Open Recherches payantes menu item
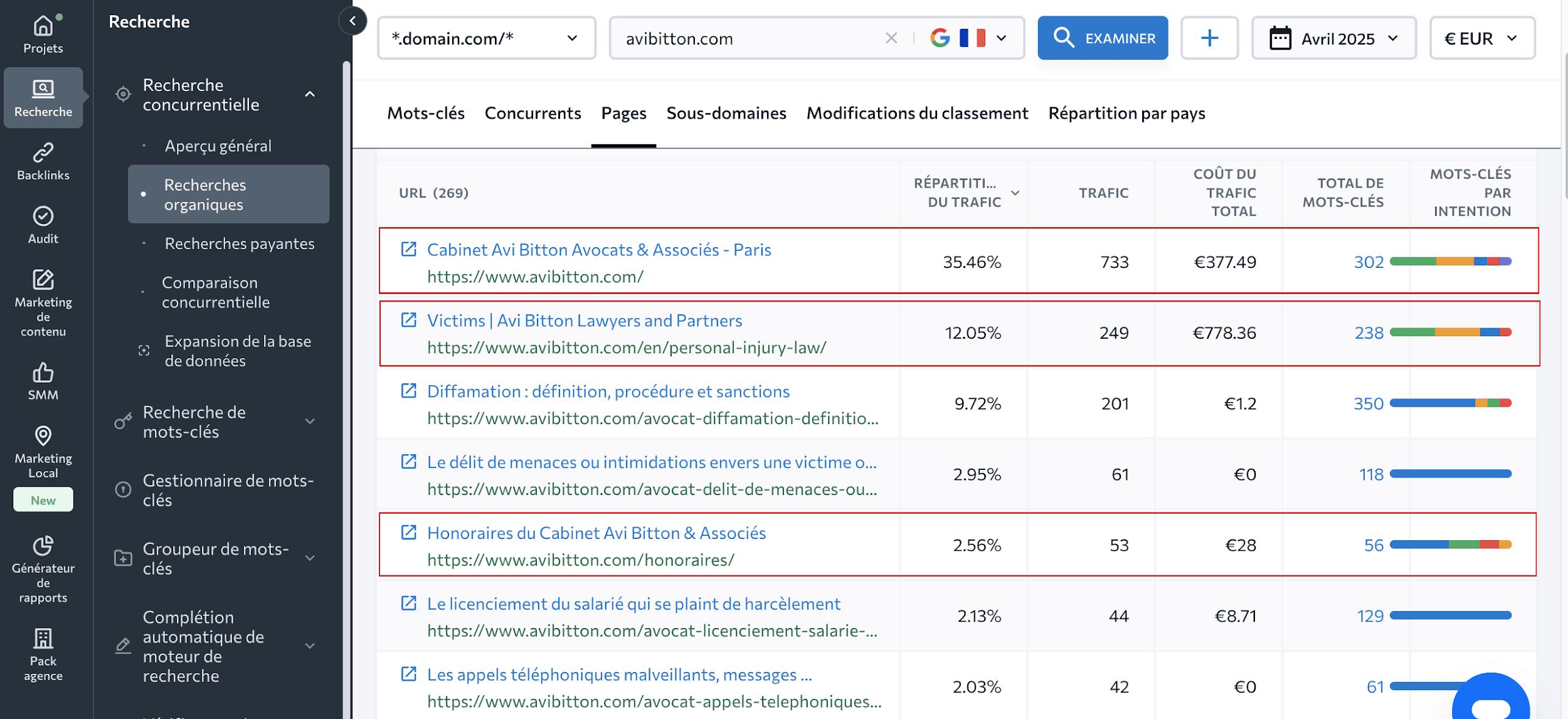The height and width of the screenshot is (719, 1568). pyautogui.click(x=240, y=243)
